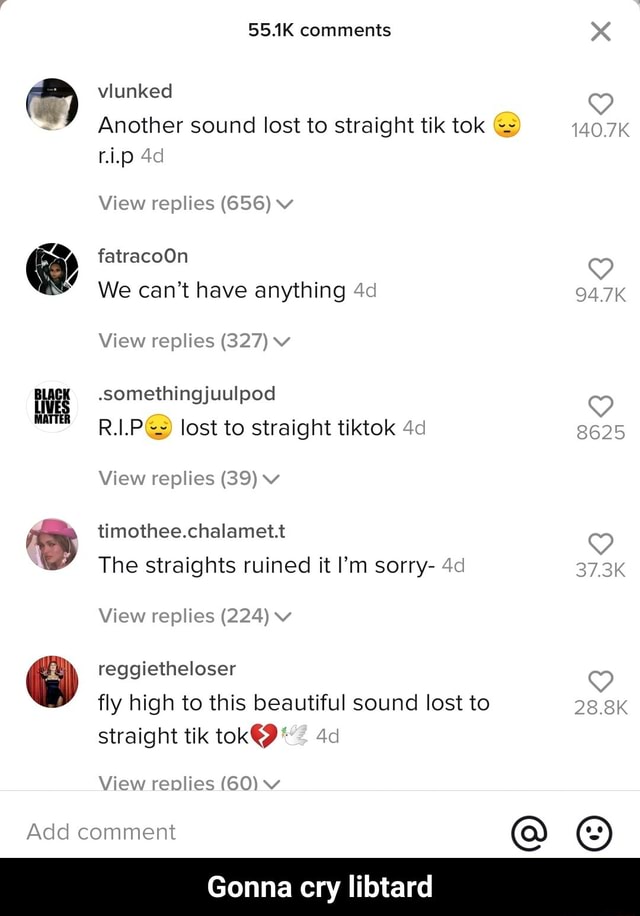Open vlunked's profile by tapping username
The height and width of the screenshot is (916, 640).
coord(135,91)
